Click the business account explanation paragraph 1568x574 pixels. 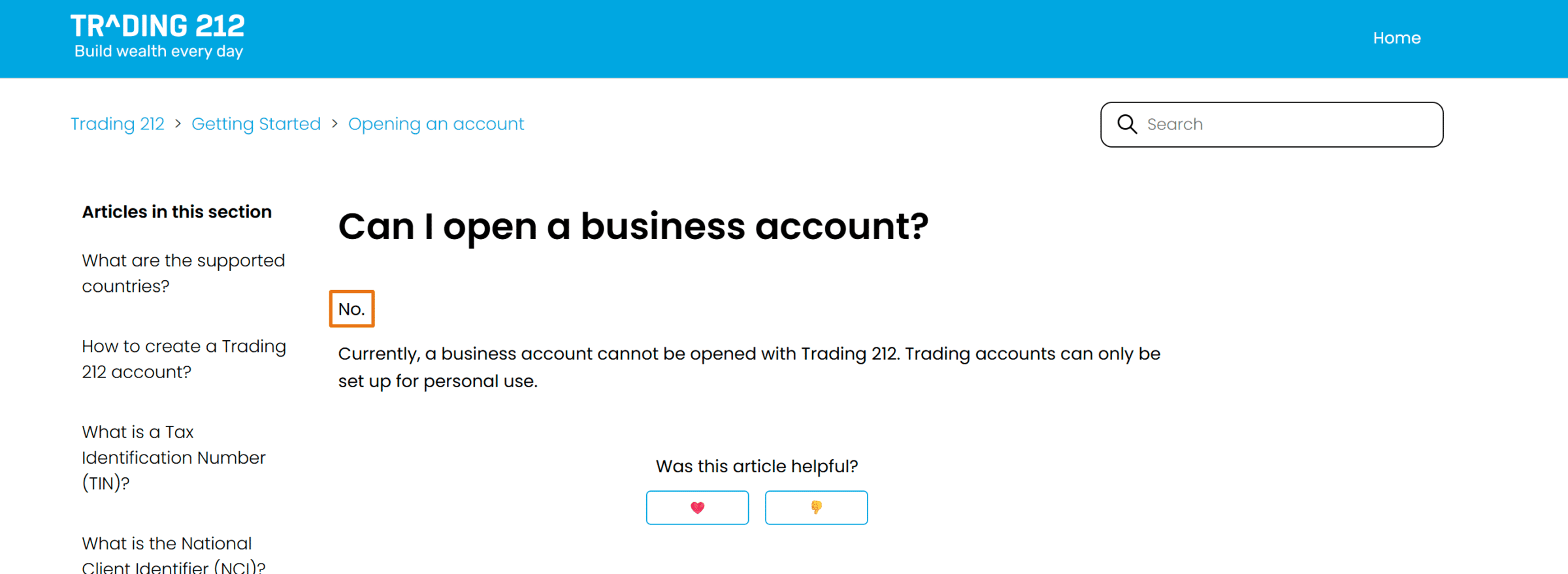749,367
